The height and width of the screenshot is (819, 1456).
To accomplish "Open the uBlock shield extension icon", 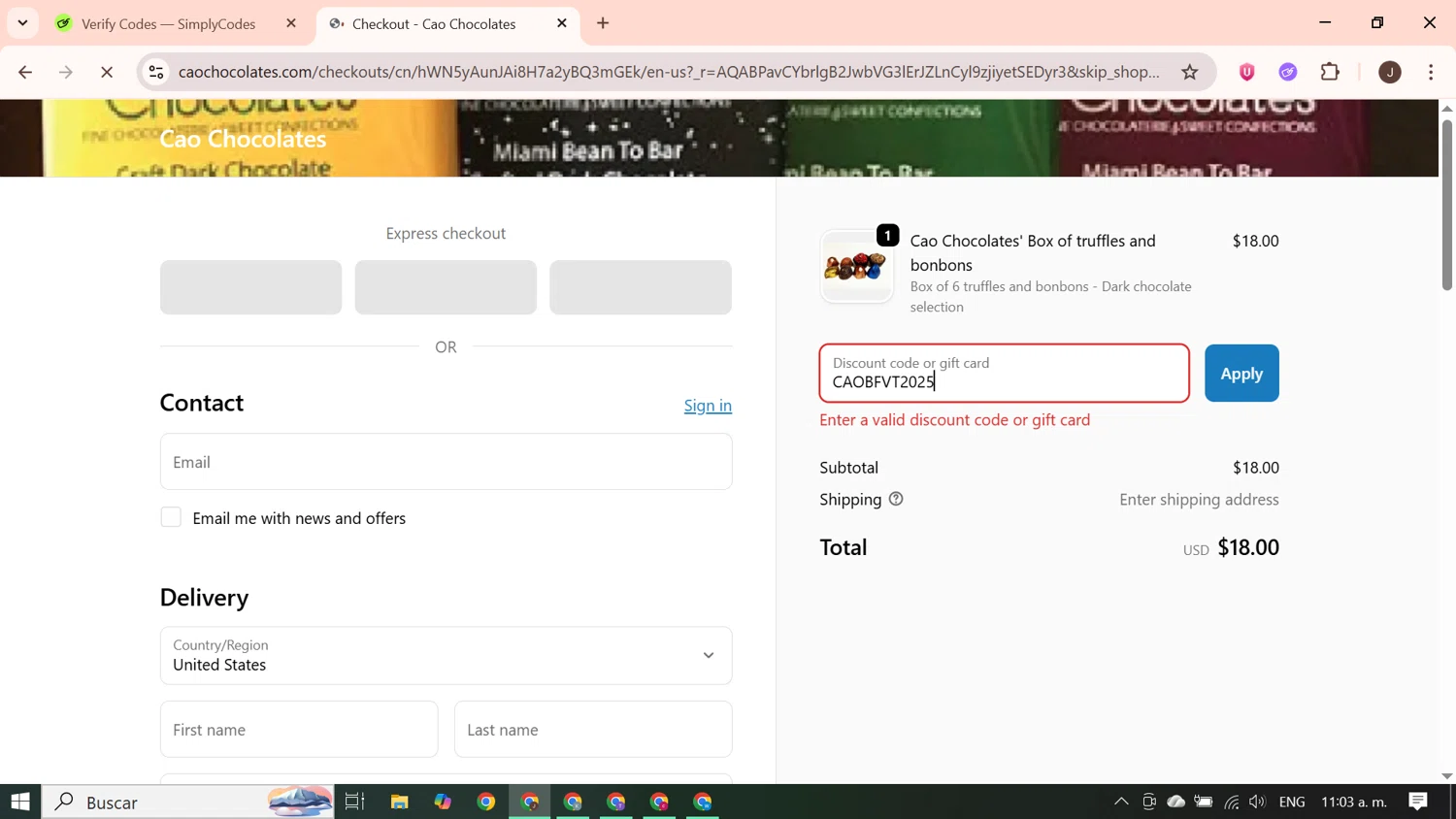I will pyautogui.click(x=1247, y=72).
